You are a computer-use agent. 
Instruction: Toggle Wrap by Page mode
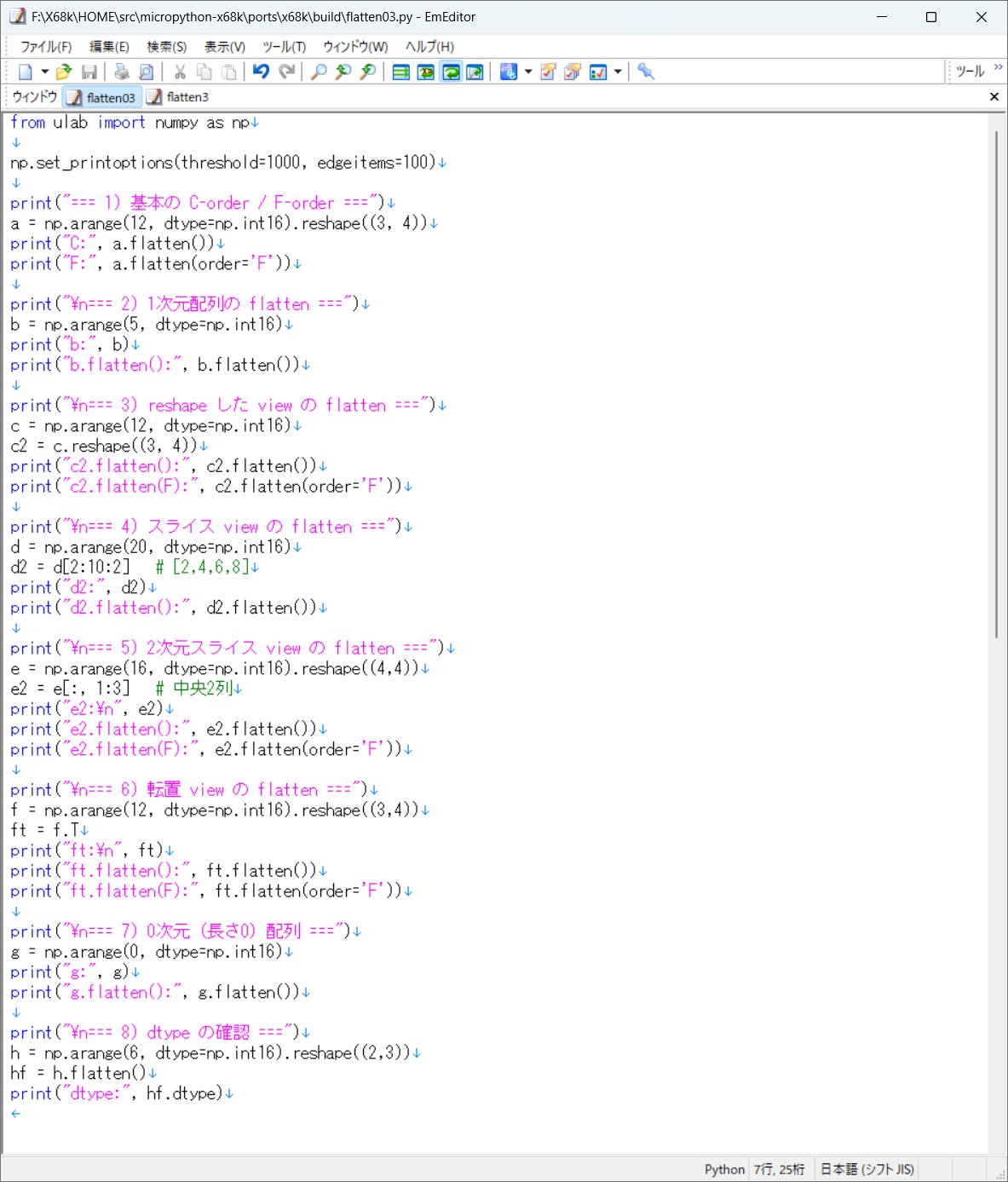[x=475, y=72]
